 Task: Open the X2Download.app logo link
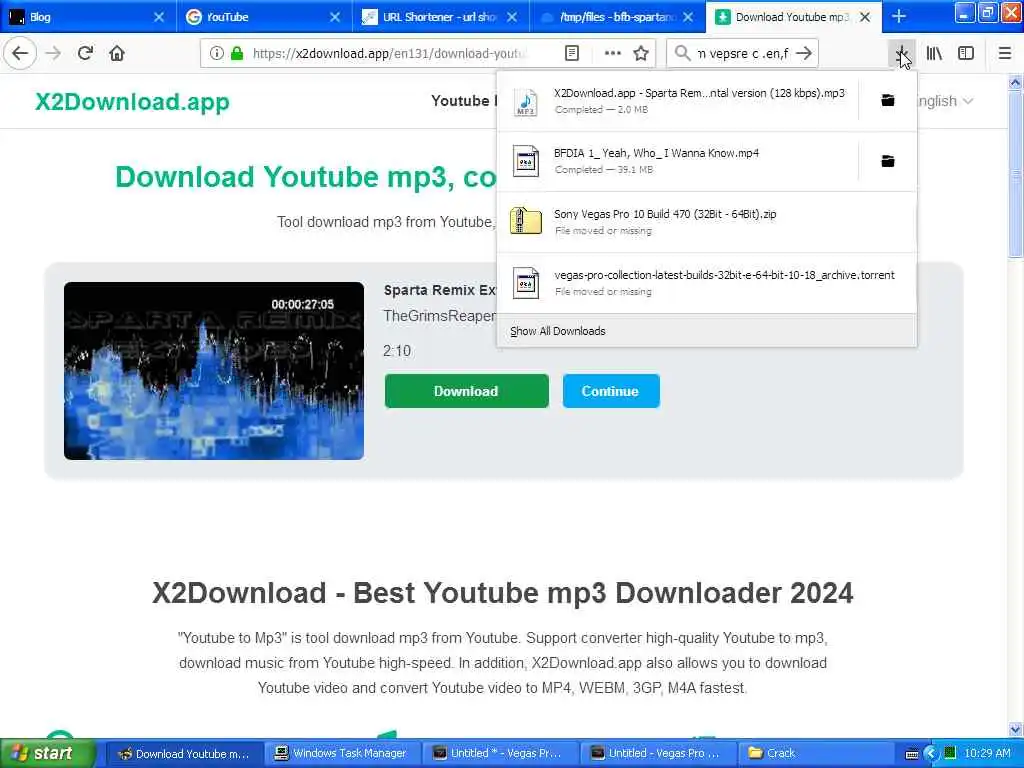[x=132, y=102]
